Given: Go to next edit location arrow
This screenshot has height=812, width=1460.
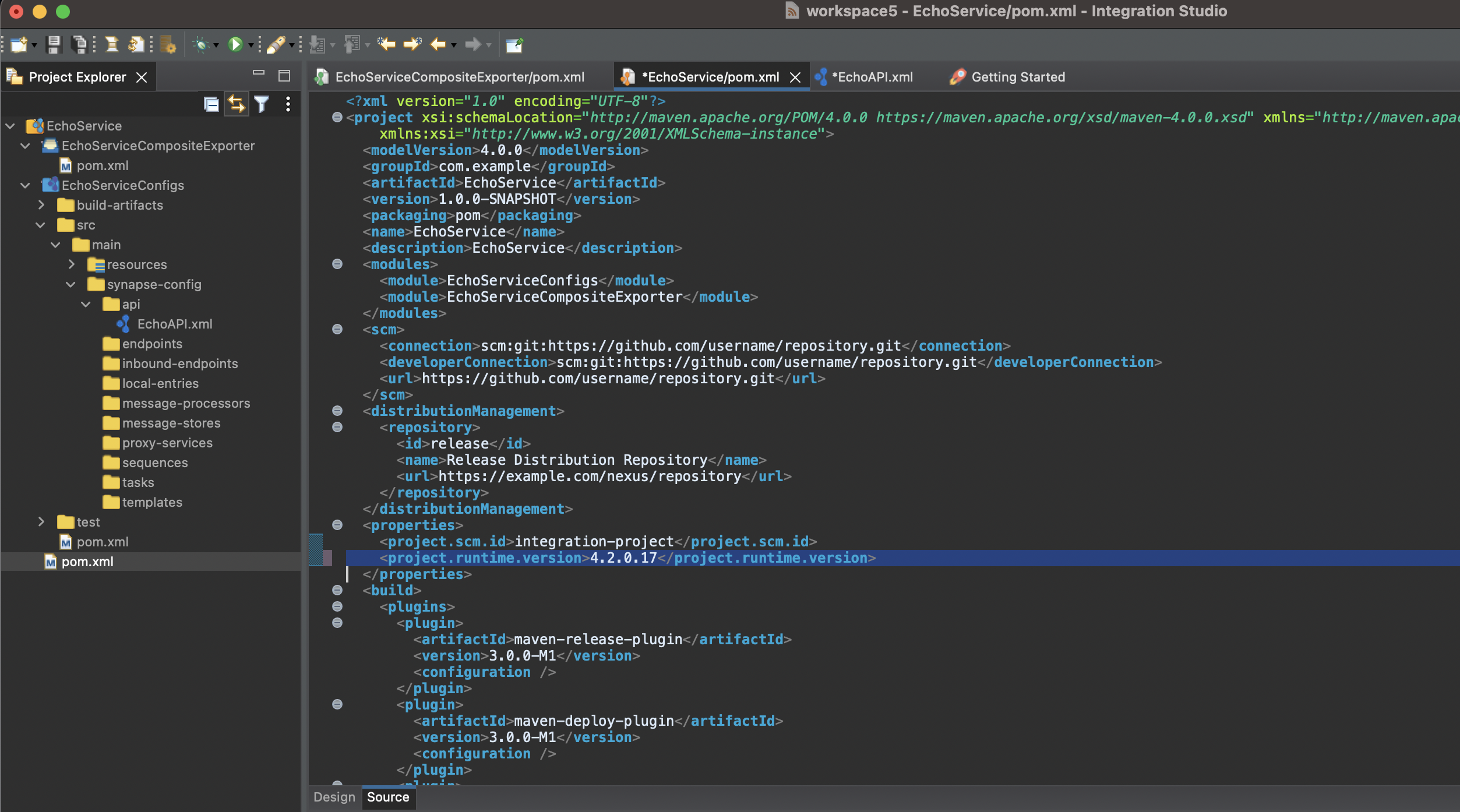Looking at the screenshot, I should 412,44.
